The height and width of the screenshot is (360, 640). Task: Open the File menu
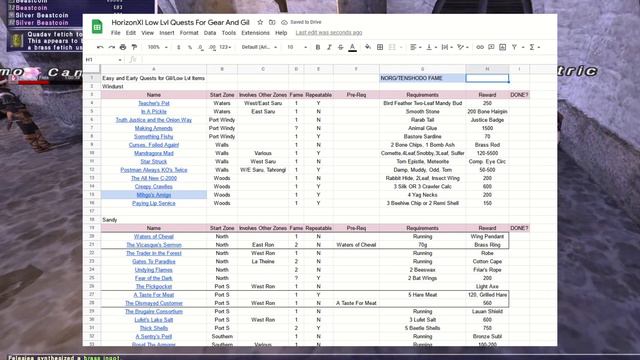coord(116,33)
